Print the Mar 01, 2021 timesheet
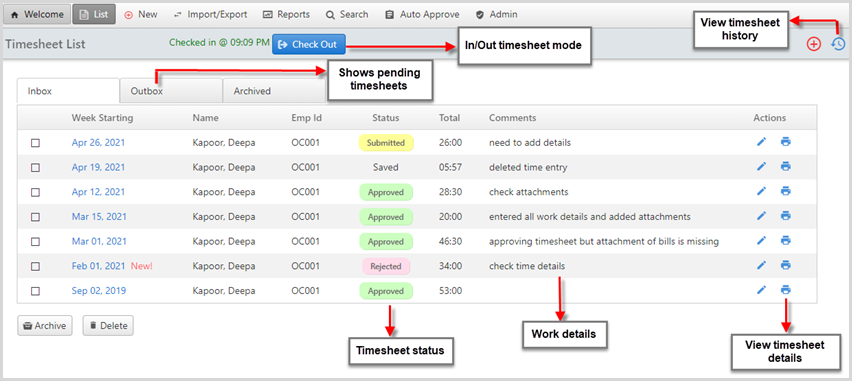Image resolution: width=852 pixels, height=381 pixels. click(785, 241)
